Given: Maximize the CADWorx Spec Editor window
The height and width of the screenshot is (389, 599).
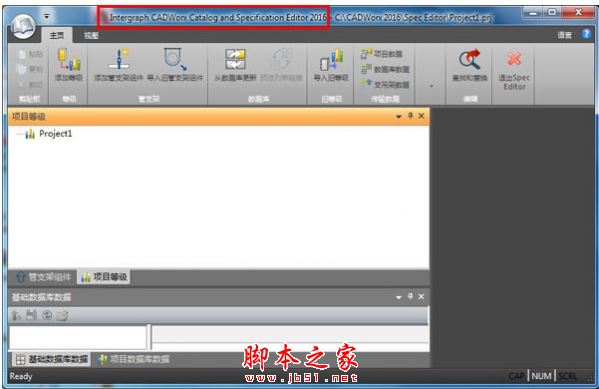Looking at the screenshot, I should (552, 13).
